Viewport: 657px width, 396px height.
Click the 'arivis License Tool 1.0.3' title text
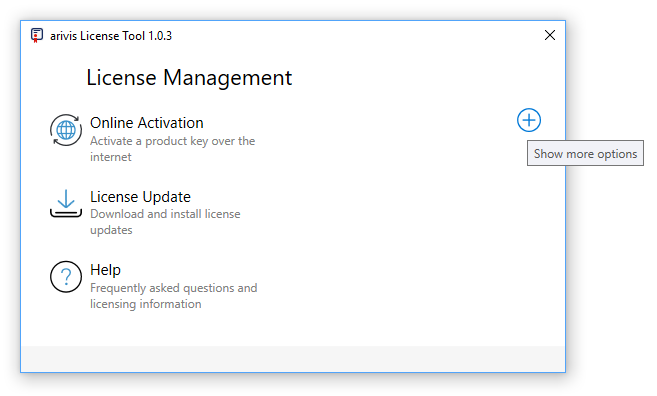111,36
